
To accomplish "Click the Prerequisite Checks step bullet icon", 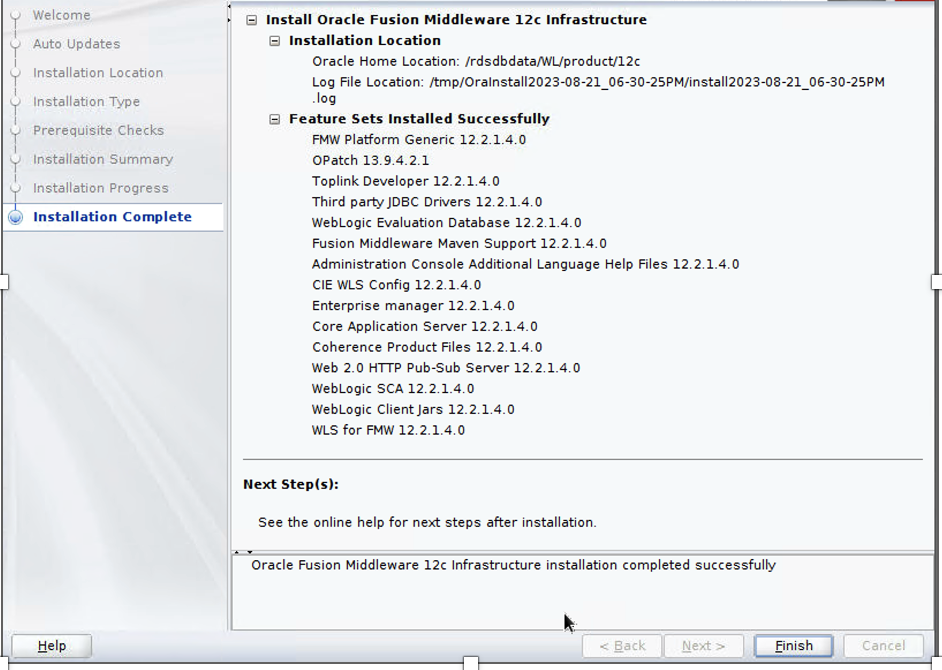I will click(x=16, y=130).
